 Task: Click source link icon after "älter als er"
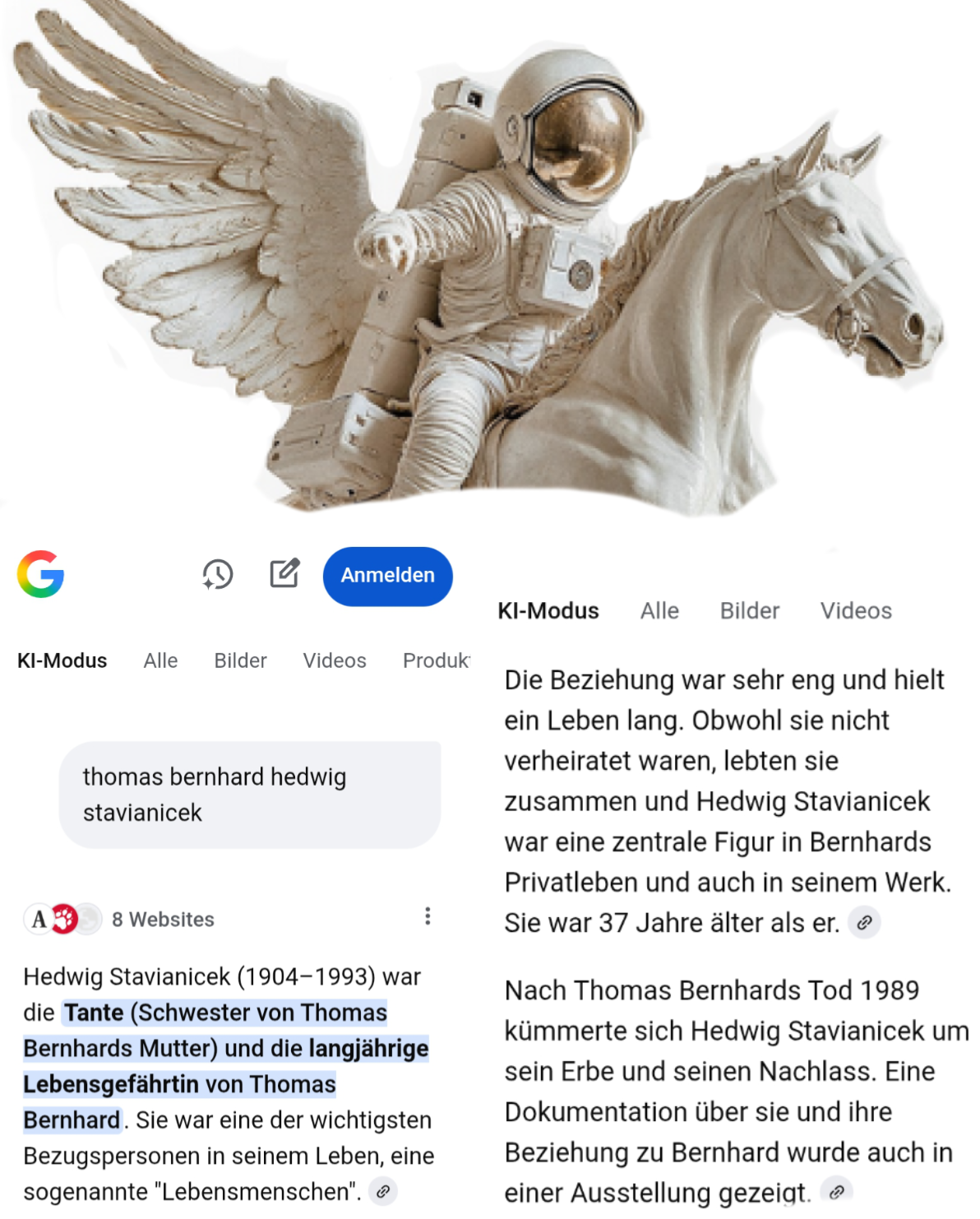864,922
